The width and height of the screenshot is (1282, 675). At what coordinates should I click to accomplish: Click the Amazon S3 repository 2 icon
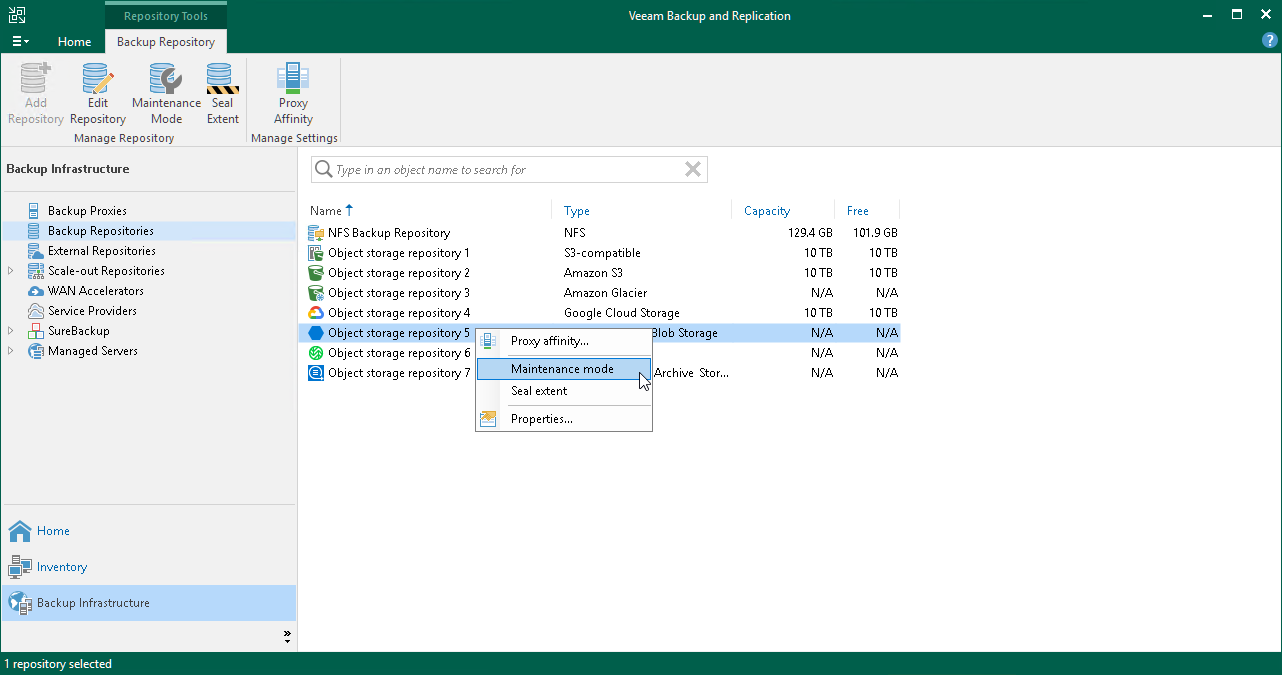coord(316,273)
